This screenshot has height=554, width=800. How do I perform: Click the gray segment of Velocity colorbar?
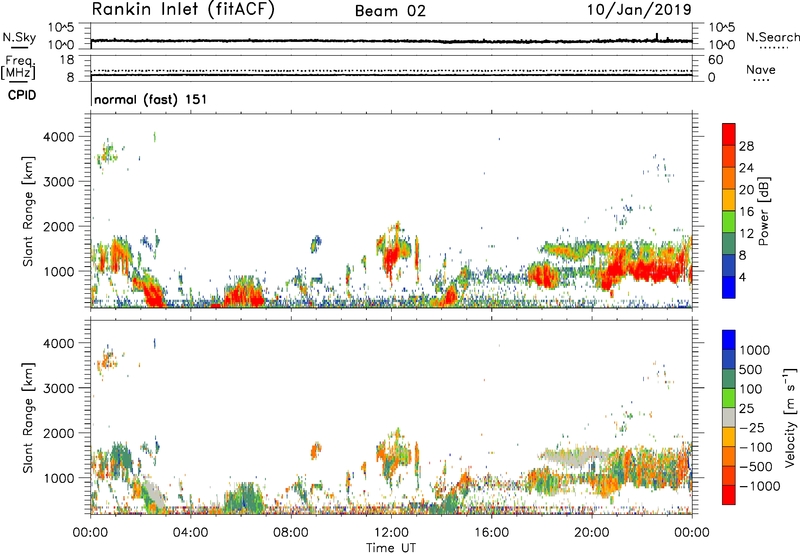point(729,417)
